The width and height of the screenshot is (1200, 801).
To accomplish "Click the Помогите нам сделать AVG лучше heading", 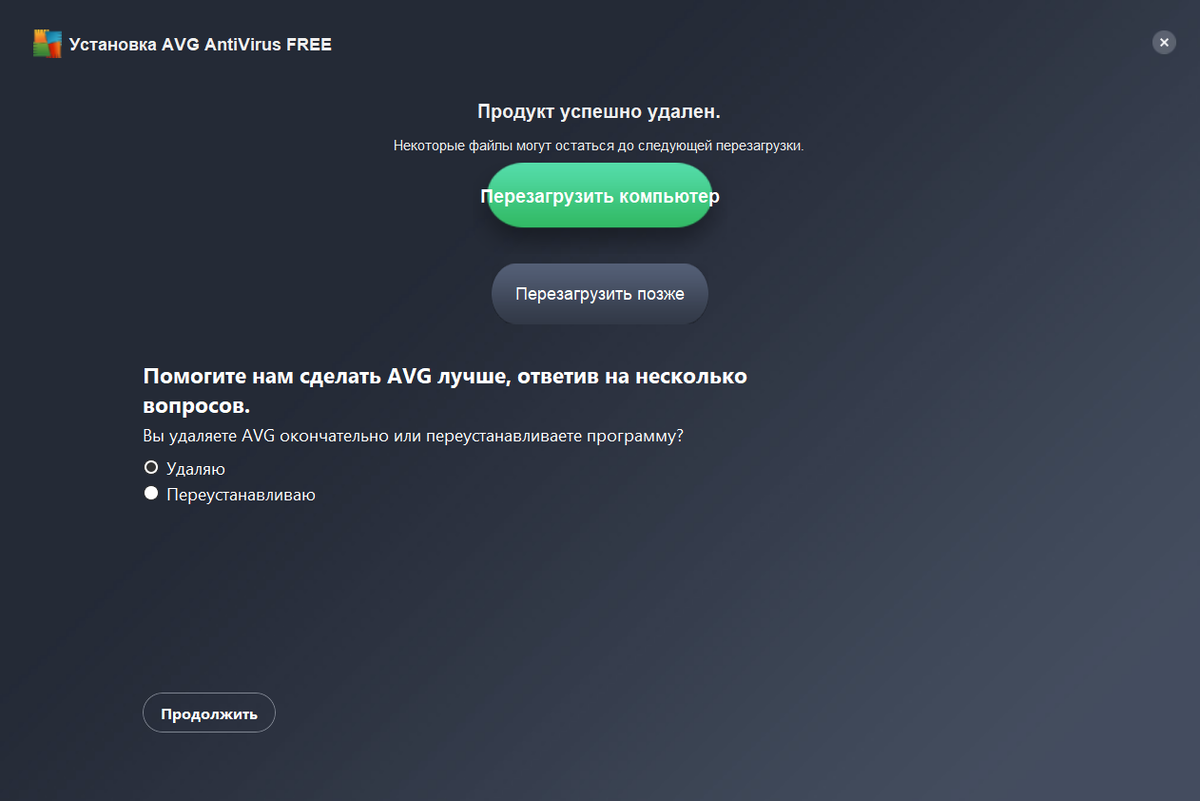I will pyautogui.click(x=446, y=391).
